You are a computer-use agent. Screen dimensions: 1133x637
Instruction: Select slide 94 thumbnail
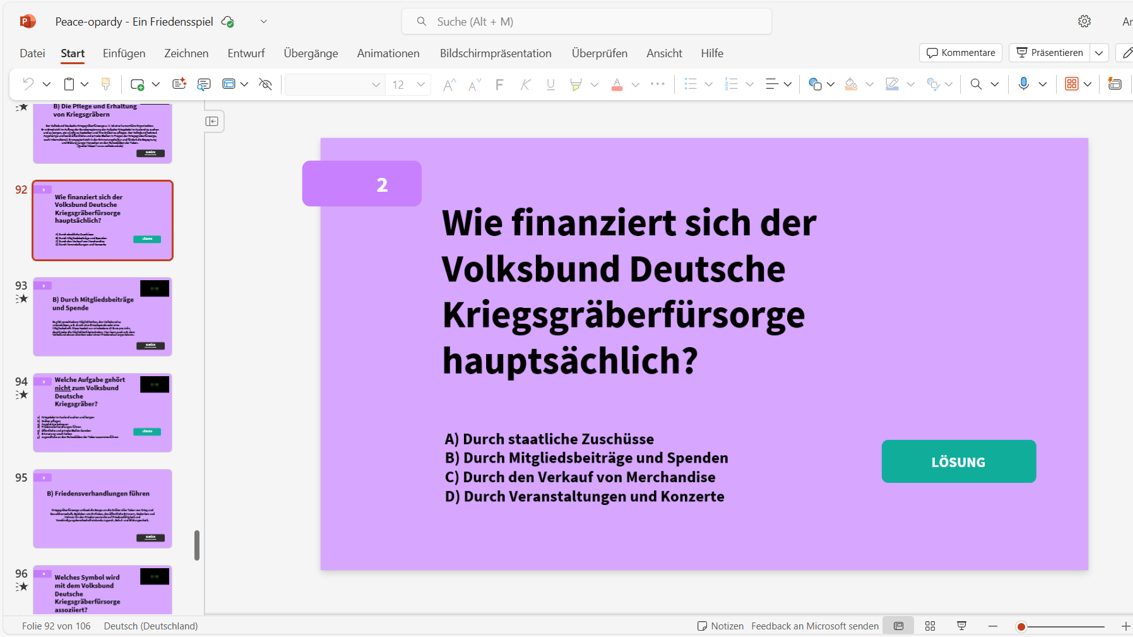[103, 412]
